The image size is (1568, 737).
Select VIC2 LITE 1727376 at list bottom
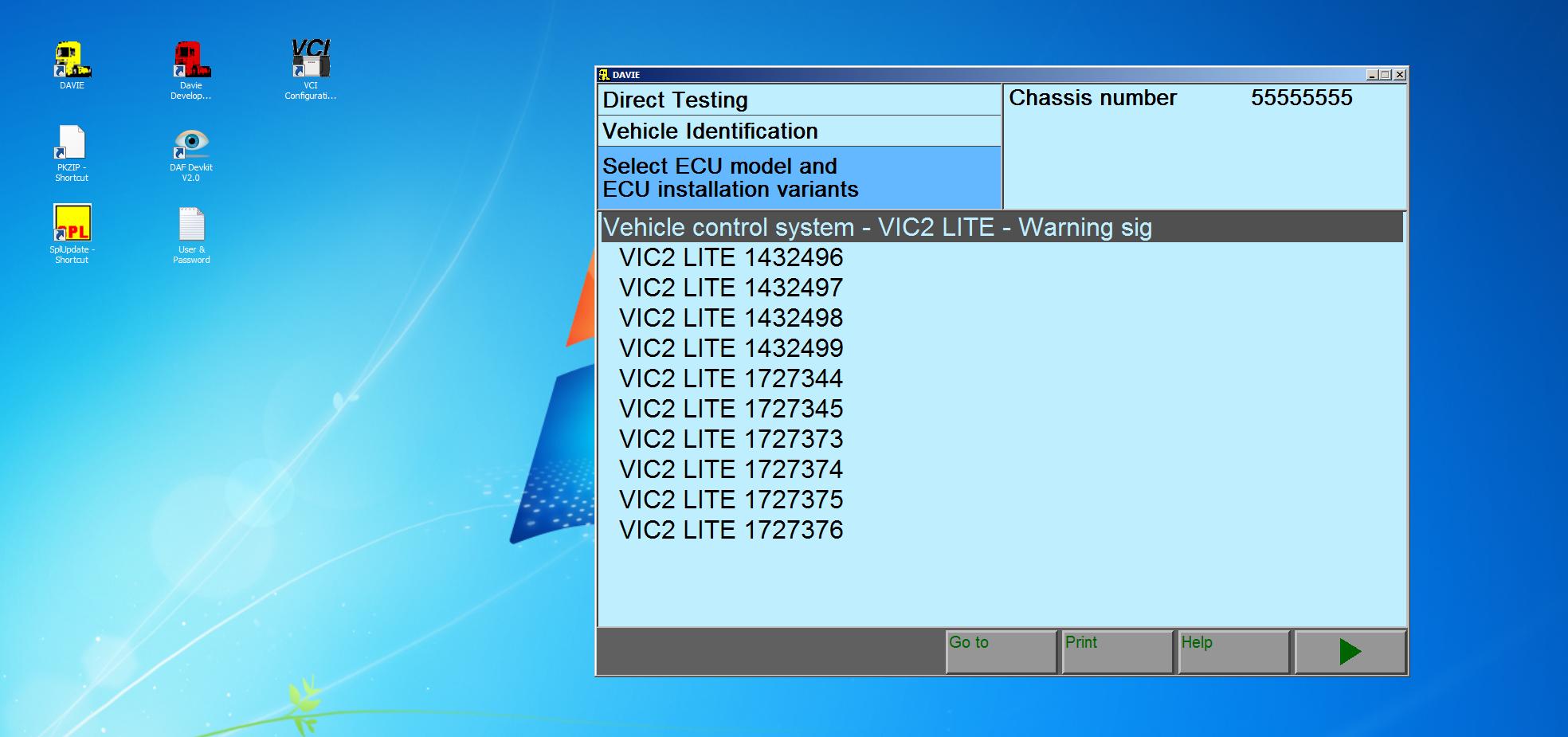(731, 529)
